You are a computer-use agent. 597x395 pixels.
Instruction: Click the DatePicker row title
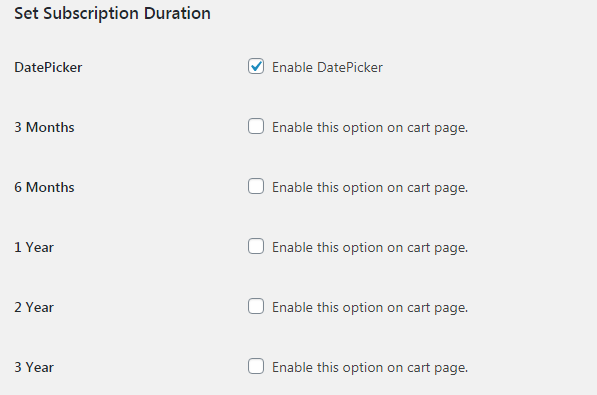48,67
